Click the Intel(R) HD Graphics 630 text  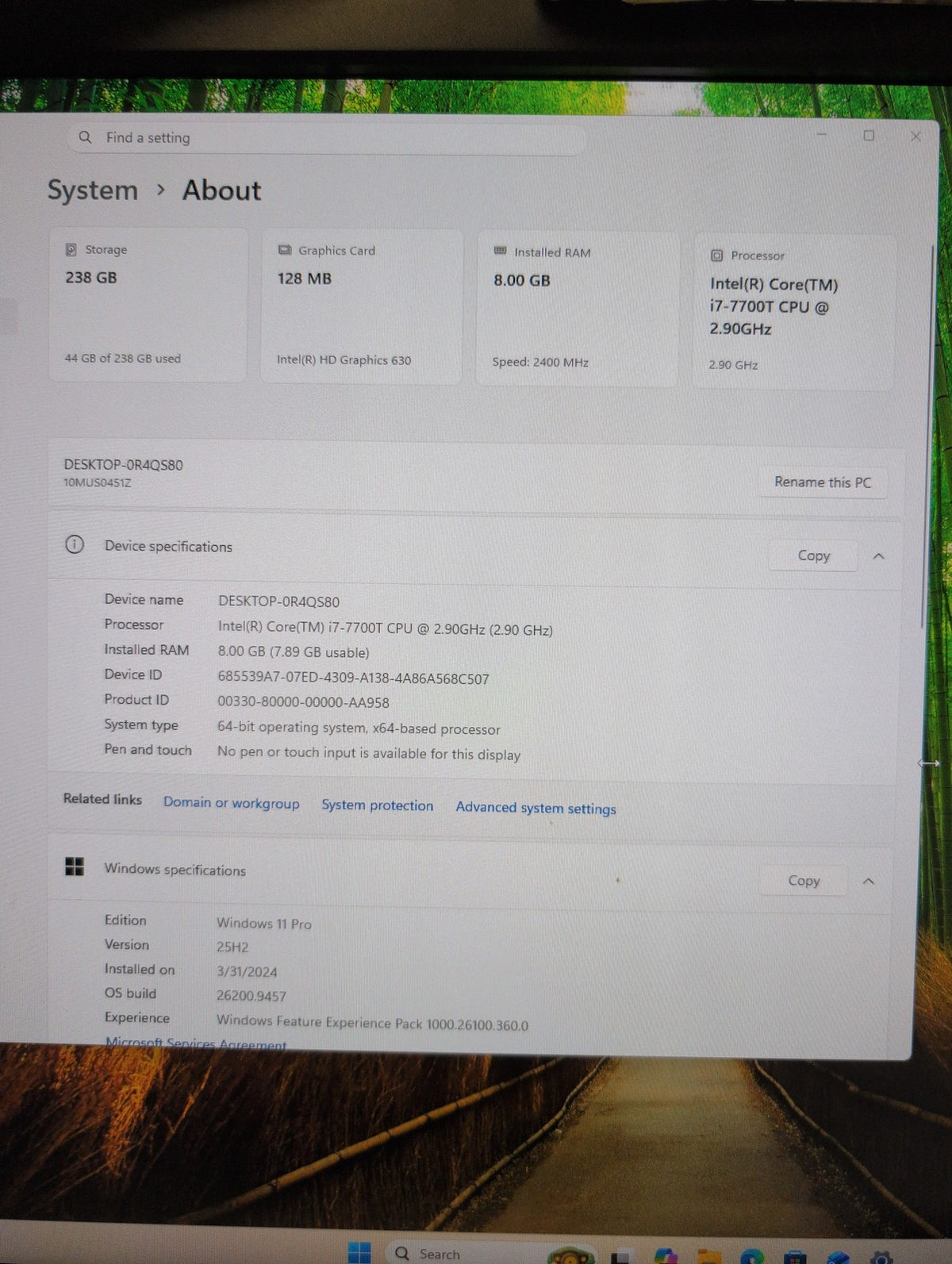344,360
